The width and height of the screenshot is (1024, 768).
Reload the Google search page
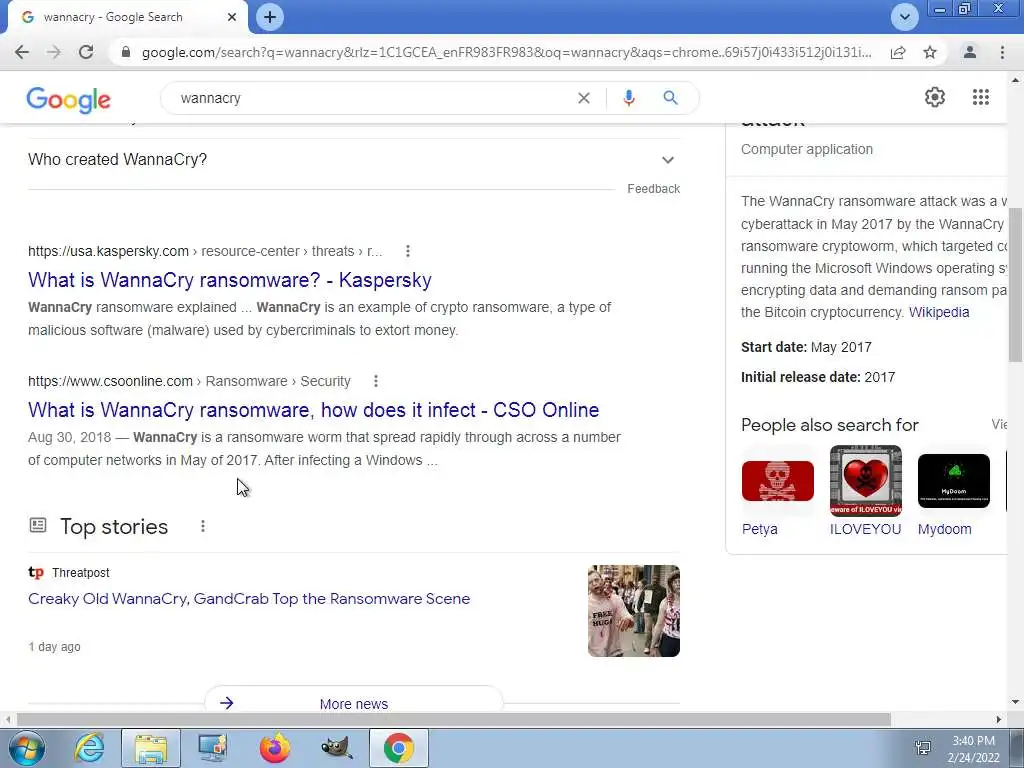pyautogui.click(x=86, y=52)
